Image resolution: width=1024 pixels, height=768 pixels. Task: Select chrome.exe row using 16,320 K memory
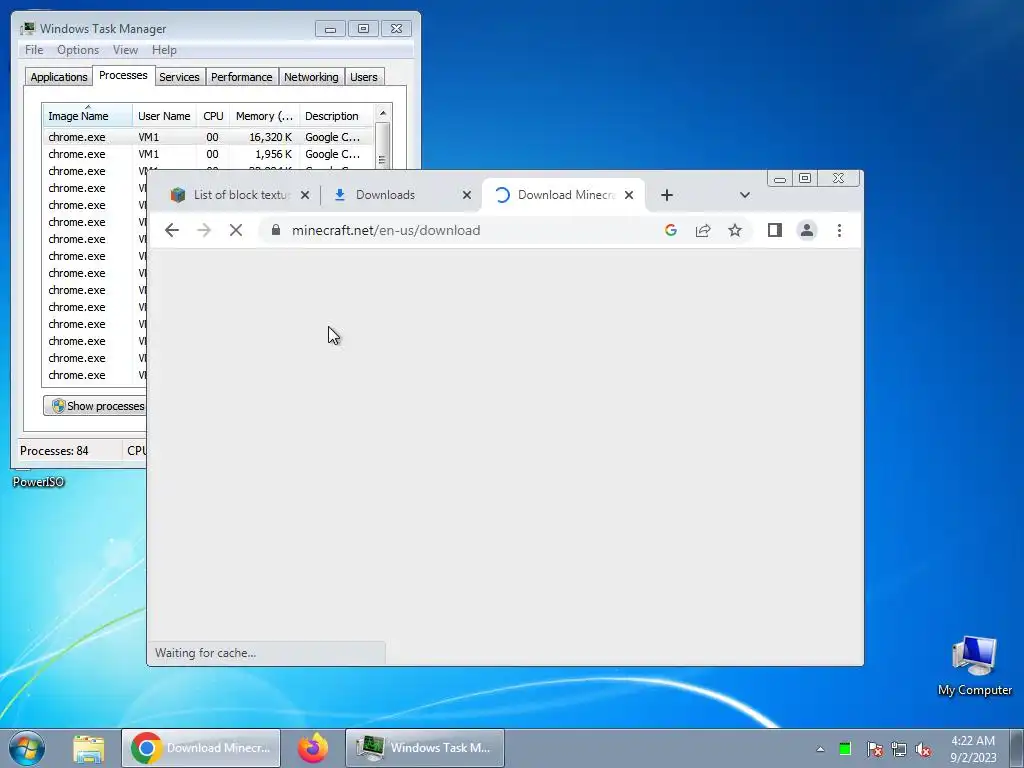(208, 137)
